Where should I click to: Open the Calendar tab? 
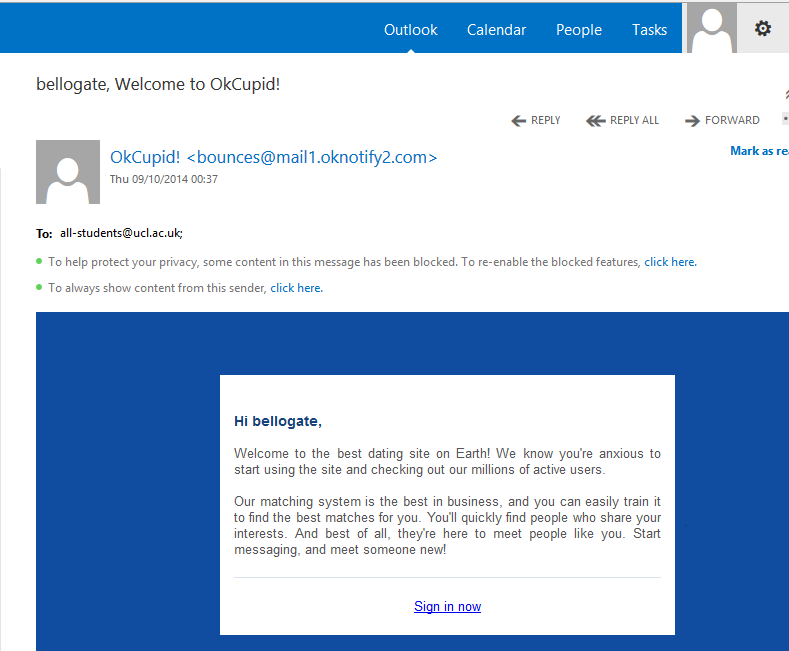tap(496, 30)
